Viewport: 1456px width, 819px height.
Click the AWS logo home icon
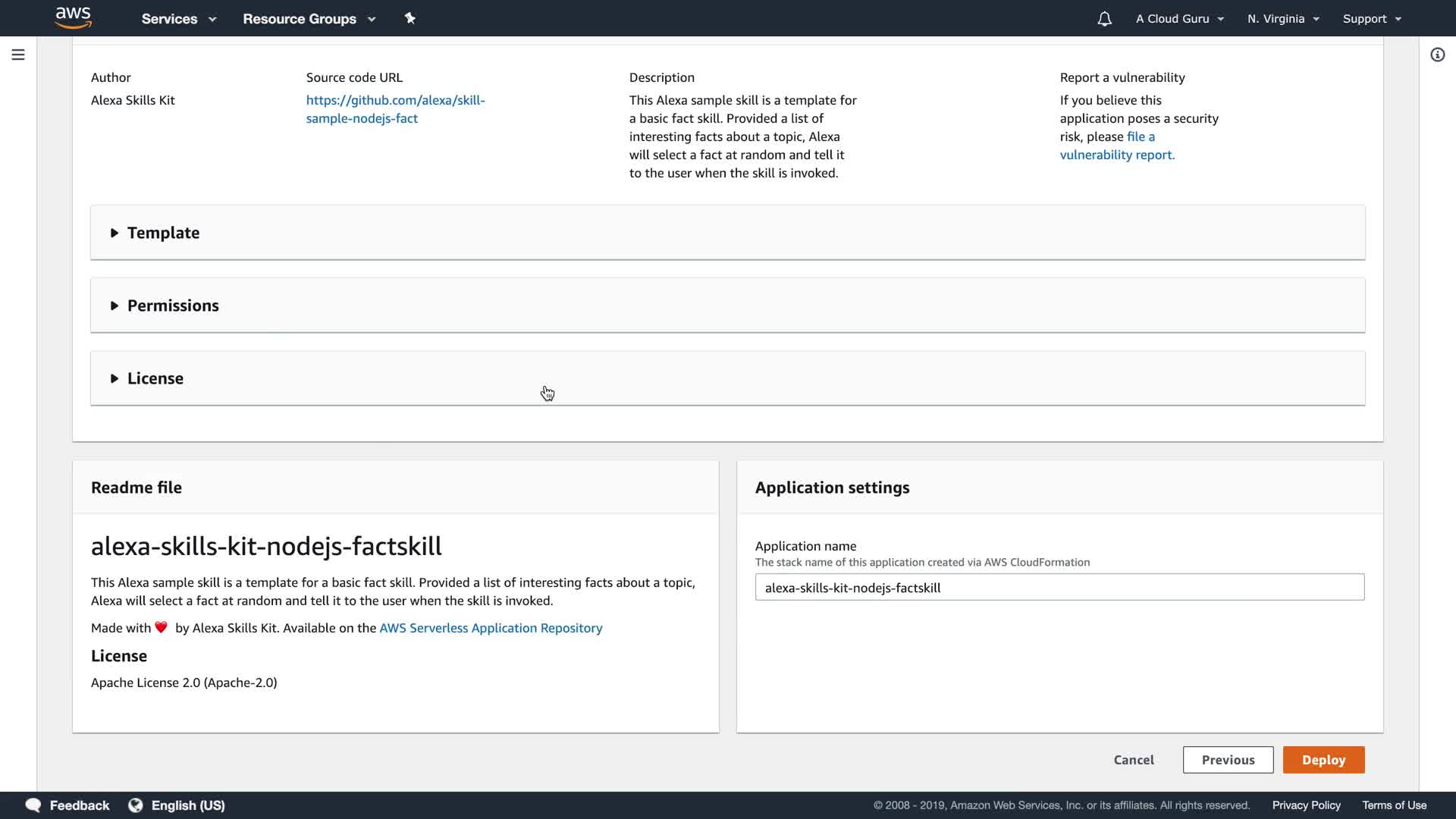(x=73, y=18)
